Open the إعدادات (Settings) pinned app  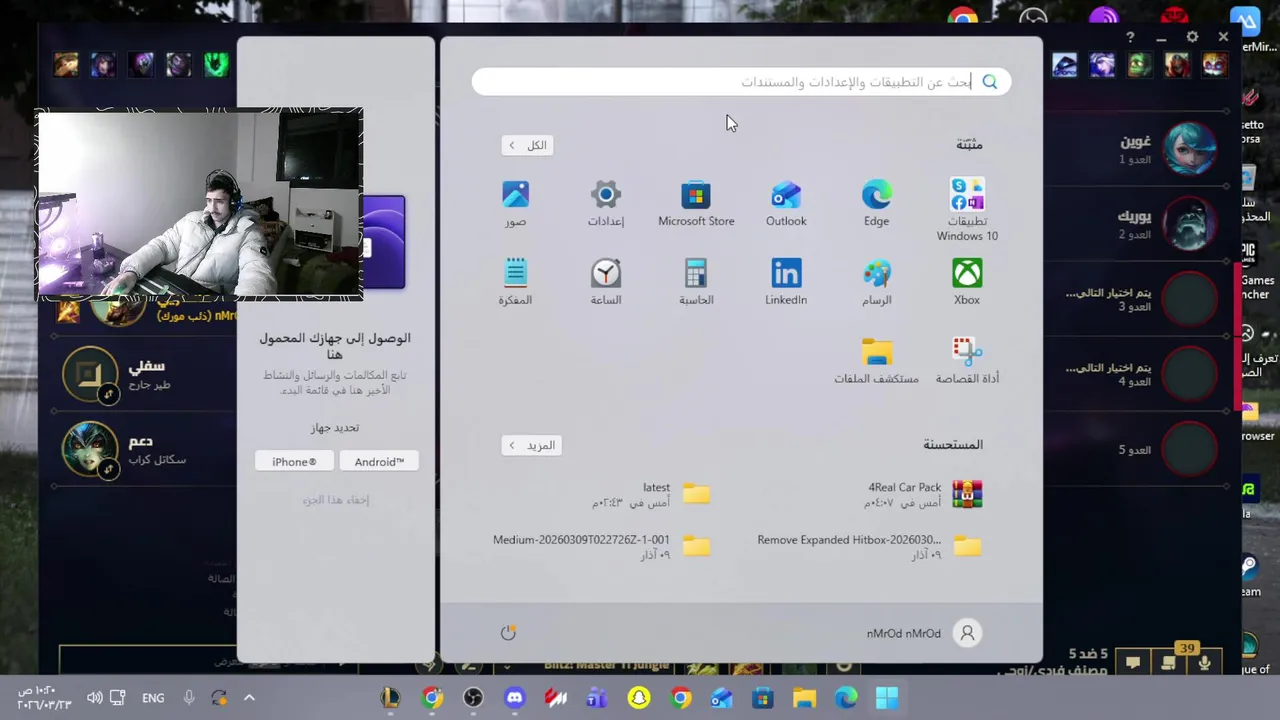click(606, 203)
